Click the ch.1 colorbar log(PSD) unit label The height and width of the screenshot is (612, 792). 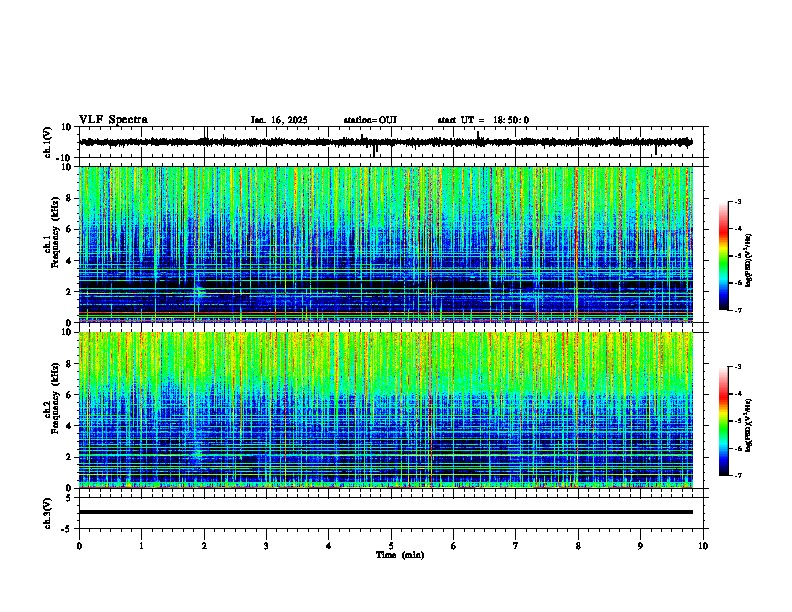coord(749,261)
